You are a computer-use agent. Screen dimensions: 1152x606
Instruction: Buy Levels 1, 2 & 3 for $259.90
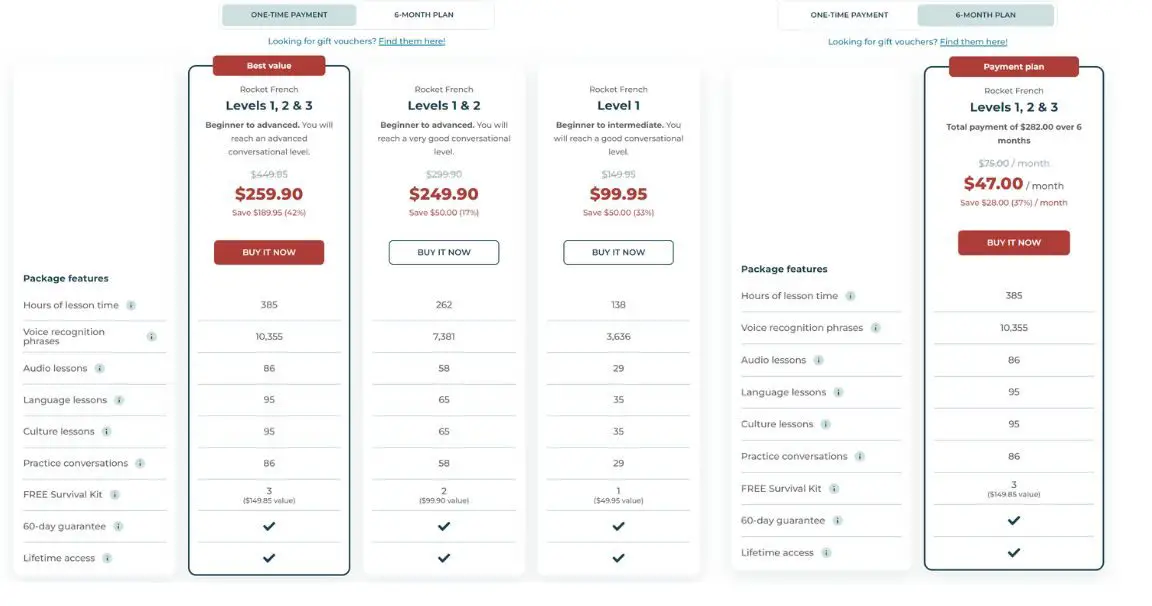point(269,252)
